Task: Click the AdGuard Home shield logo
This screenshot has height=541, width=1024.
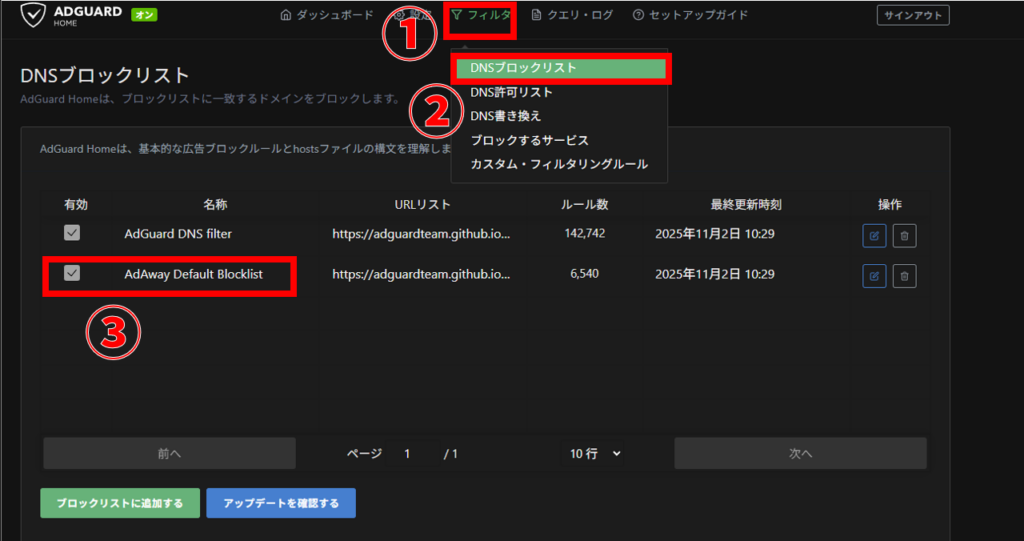Action: click(32, 14)
